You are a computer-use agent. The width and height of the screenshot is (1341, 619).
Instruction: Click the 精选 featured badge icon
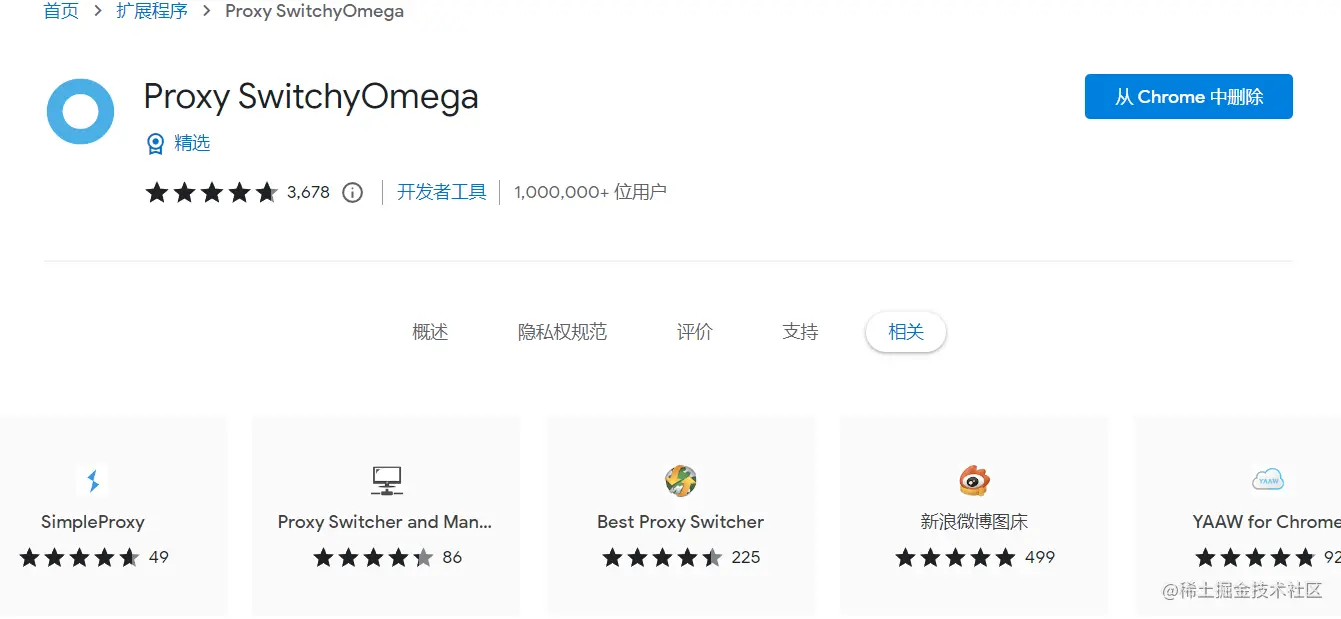[x=156, y=143]
